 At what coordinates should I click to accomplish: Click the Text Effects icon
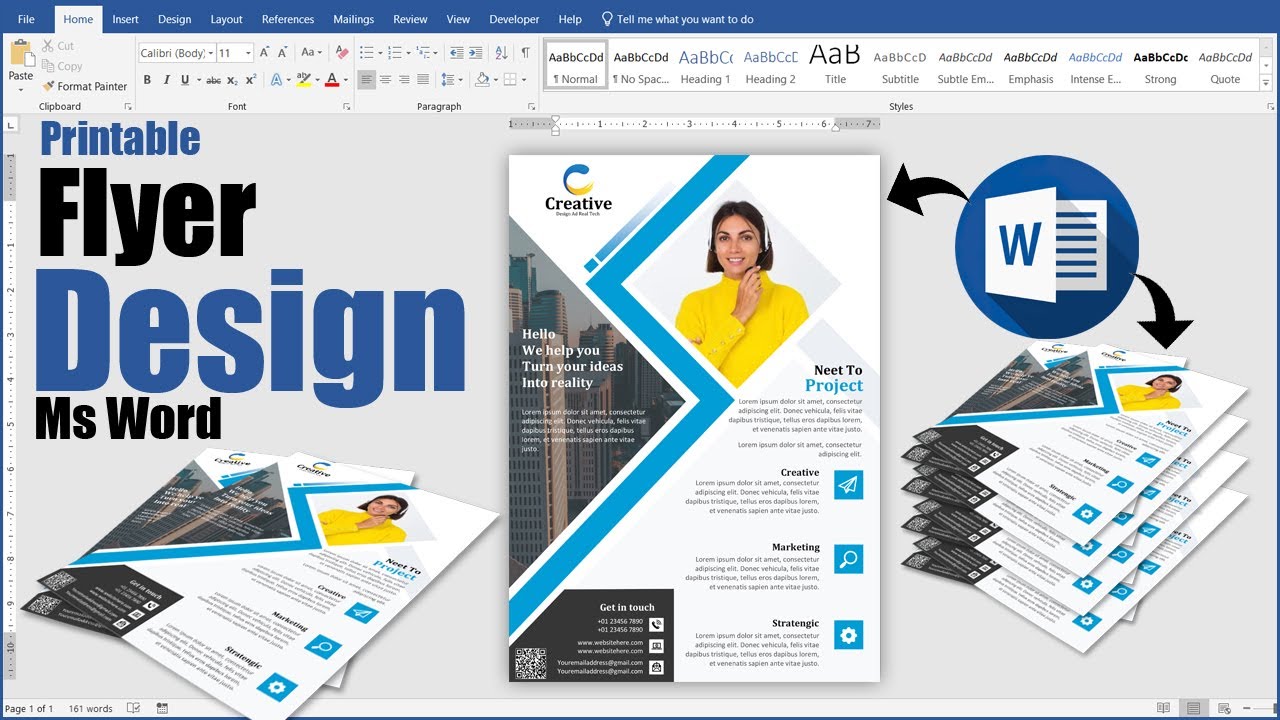click(274, 80)
